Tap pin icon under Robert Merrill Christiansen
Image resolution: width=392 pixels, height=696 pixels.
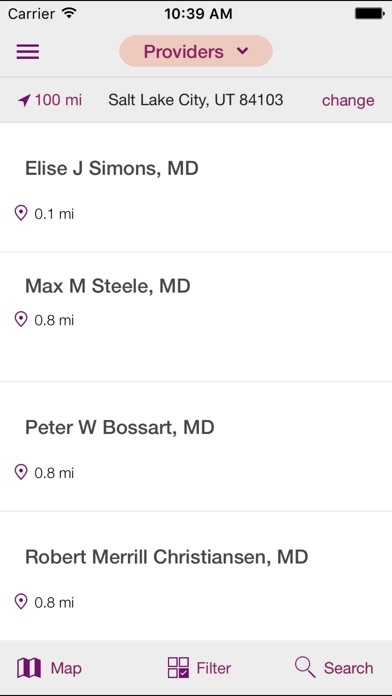(x=21, y=602)
